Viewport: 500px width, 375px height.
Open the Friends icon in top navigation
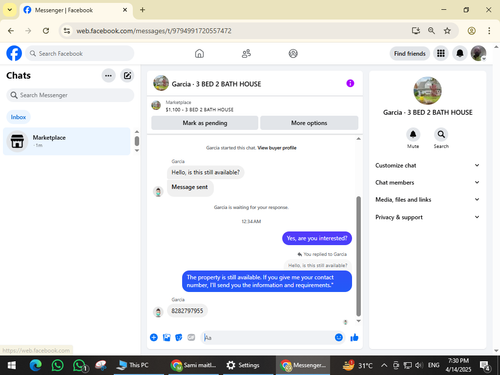246,53
